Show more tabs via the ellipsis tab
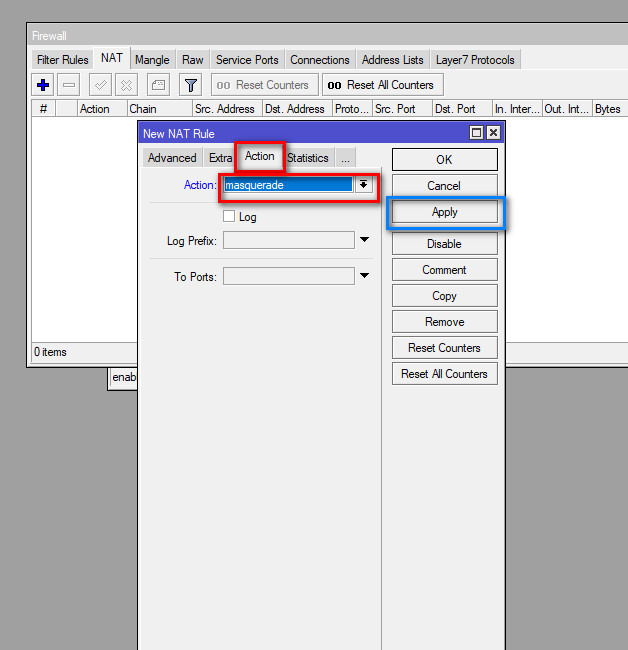The width and height of the screenshot is (628, 650). pyautogui.click(x=344, y=158)
